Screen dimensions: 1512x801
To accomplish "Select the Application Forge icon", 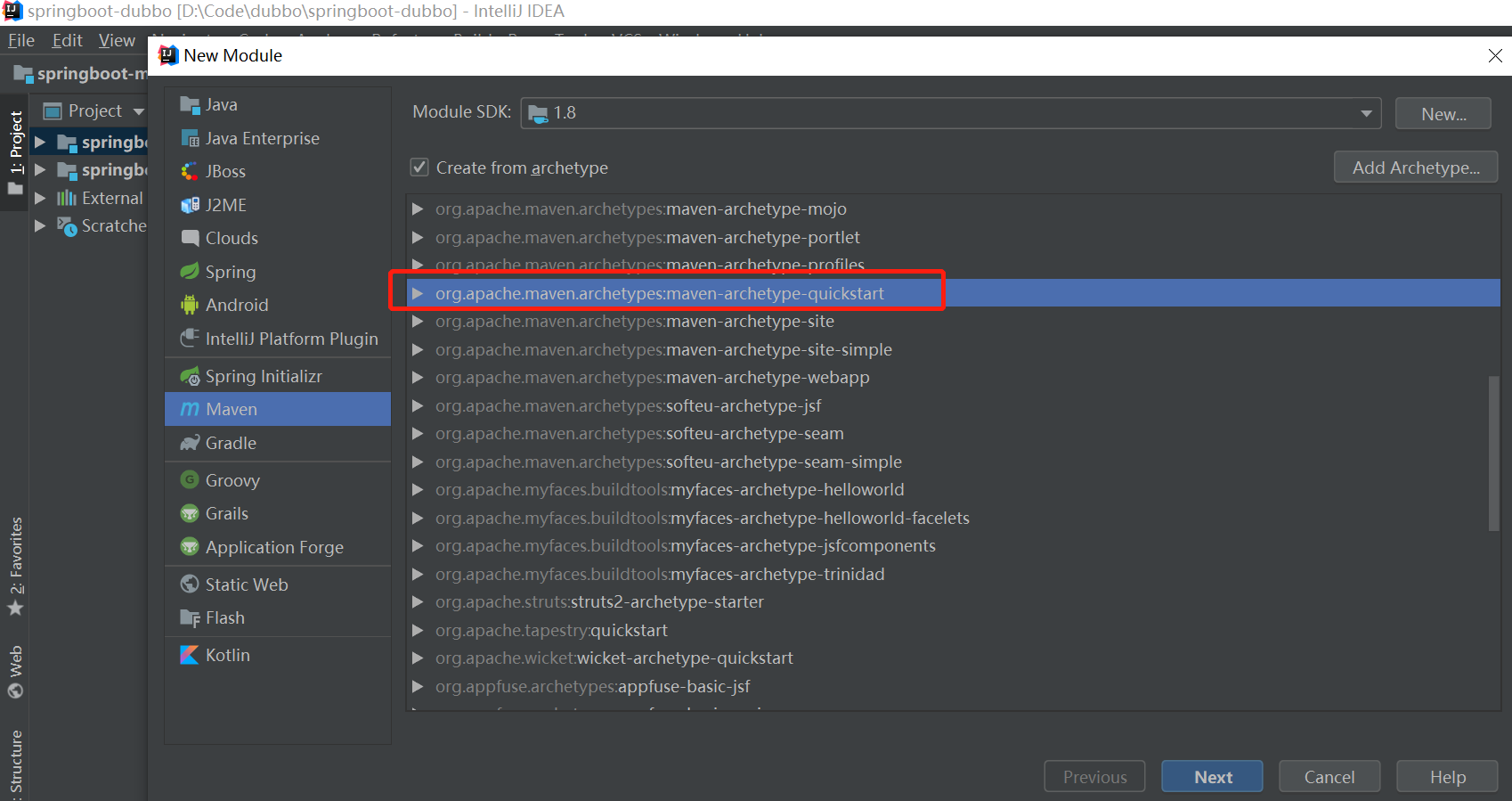I will tap(190, 547).
